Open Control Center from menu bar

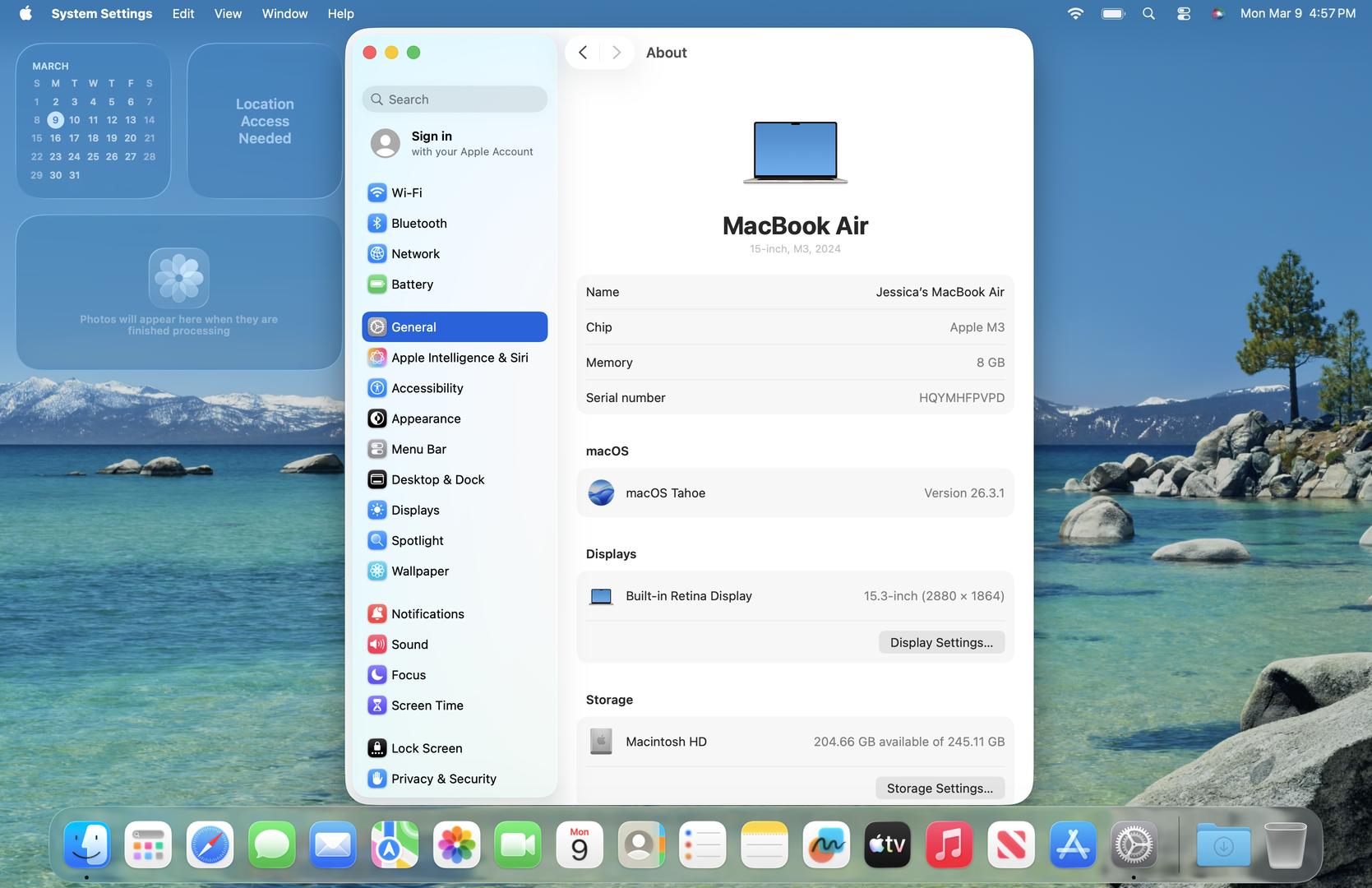(1183, 14)
